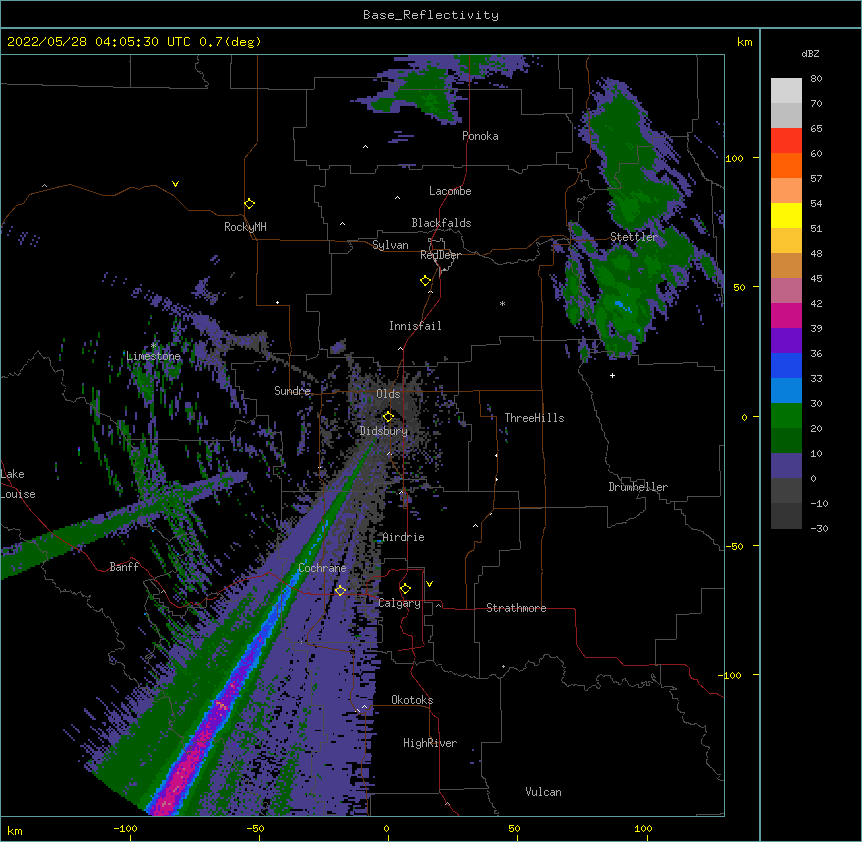This screenshot has width=862, height=842.
Task: Click the Sylvan label
Action: tap(390, 245)
